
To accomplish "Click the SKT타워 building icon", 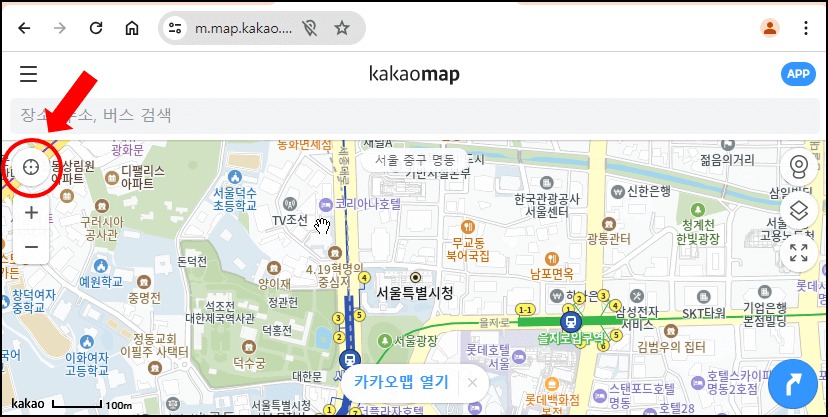I will pos(703,297).
